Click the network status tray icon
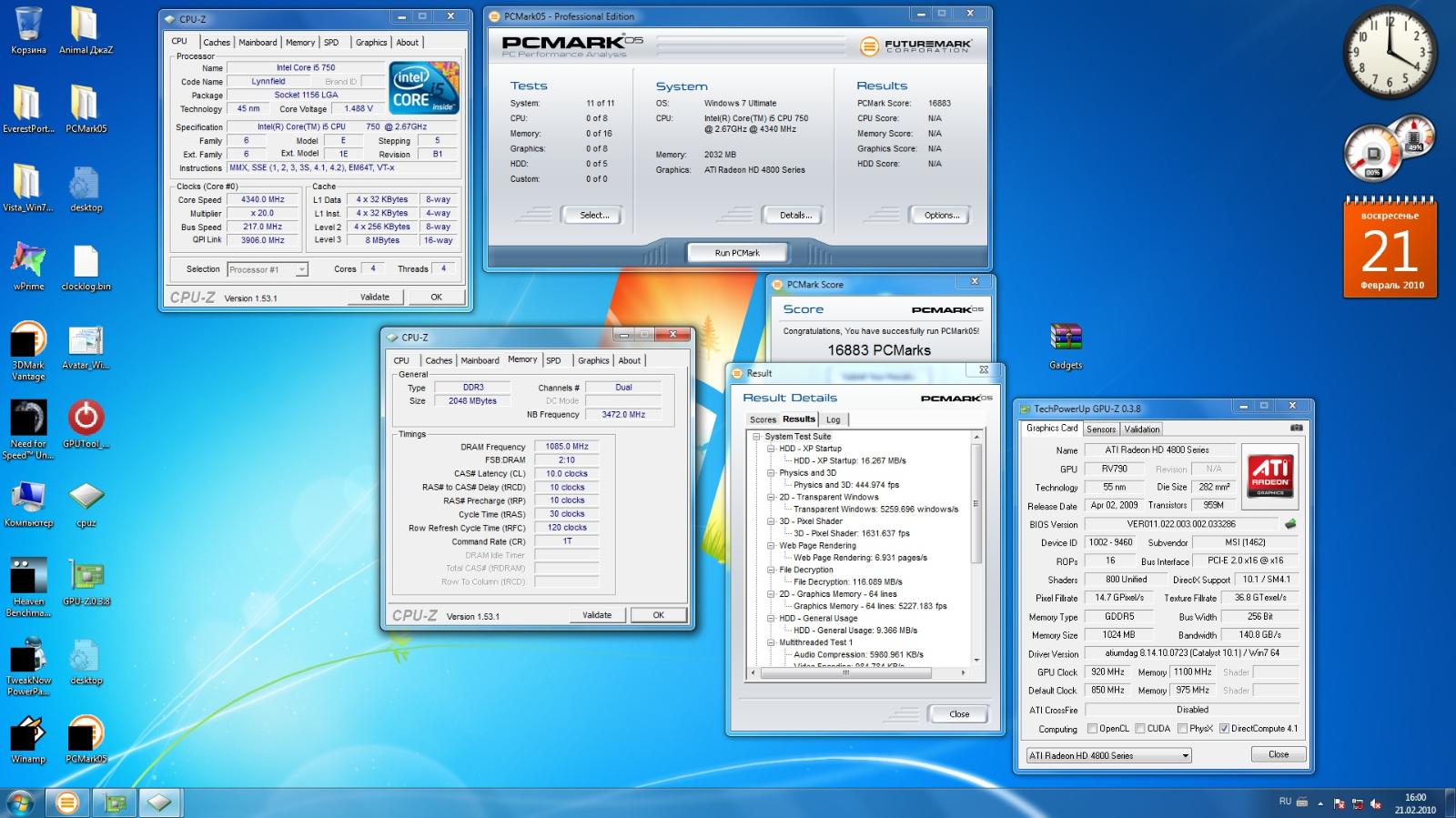 point(1358,804)
